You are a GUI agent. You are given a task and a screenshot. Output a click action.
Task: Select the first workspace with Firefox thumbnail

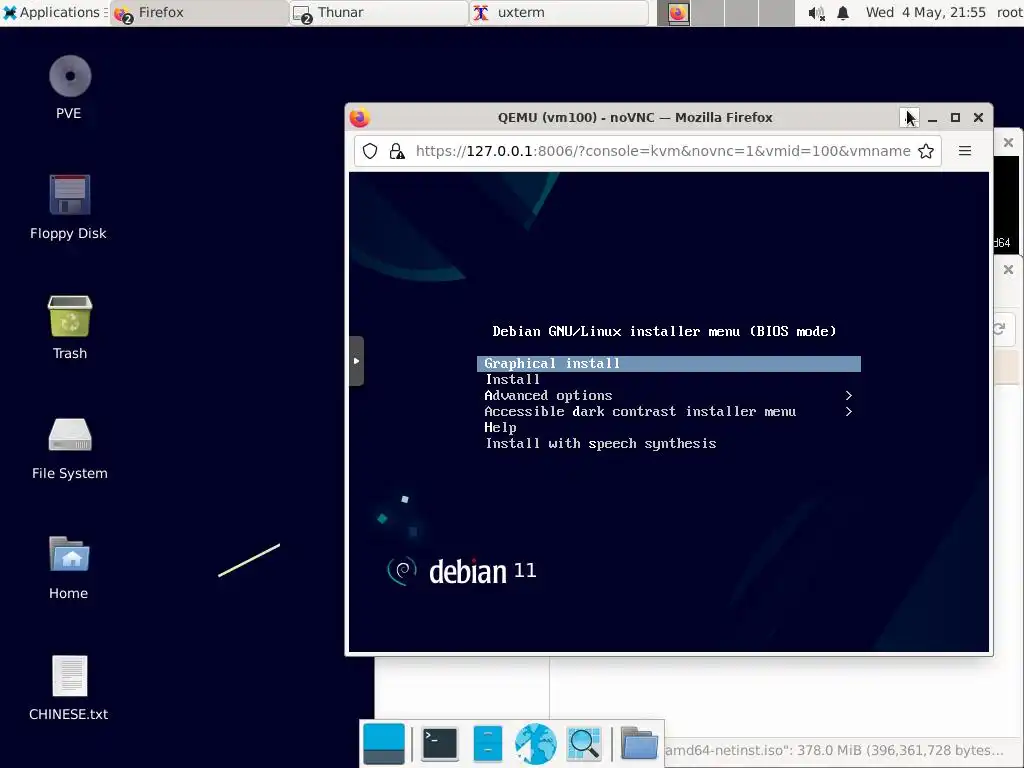click(x=678, y=13)
